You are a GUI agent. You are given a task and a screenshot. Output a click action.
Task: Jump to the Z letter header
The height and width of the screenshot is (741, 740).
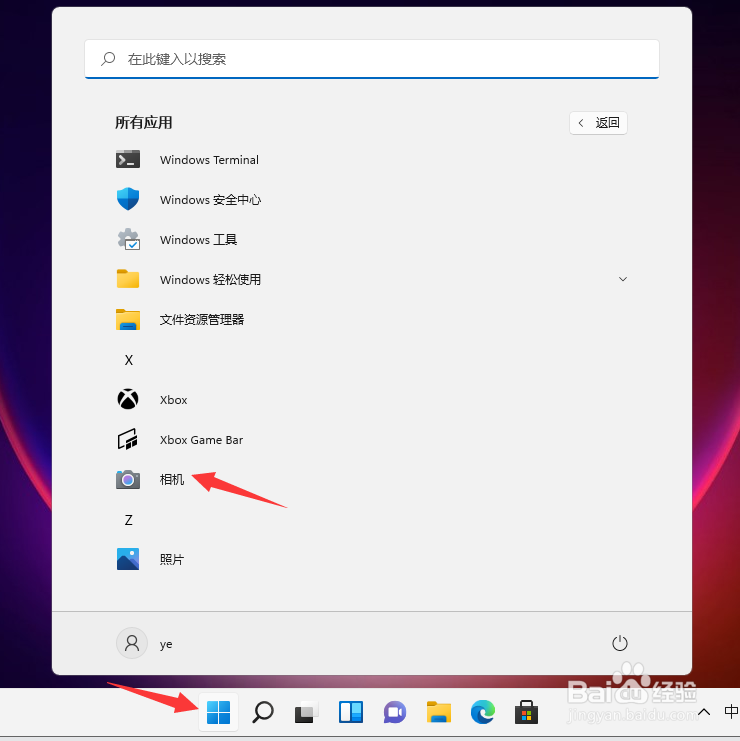coord(129,520)
